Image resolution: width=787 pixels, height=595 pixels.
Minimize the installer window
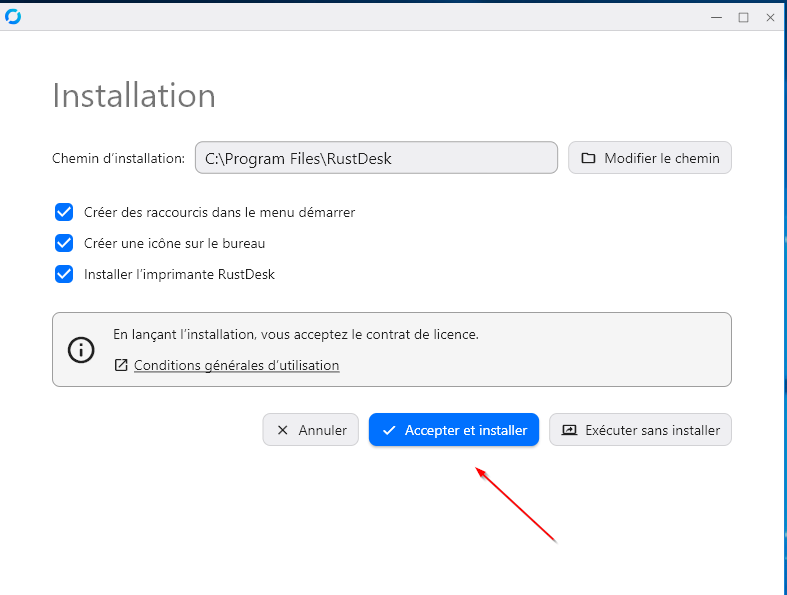pos(716,18)
